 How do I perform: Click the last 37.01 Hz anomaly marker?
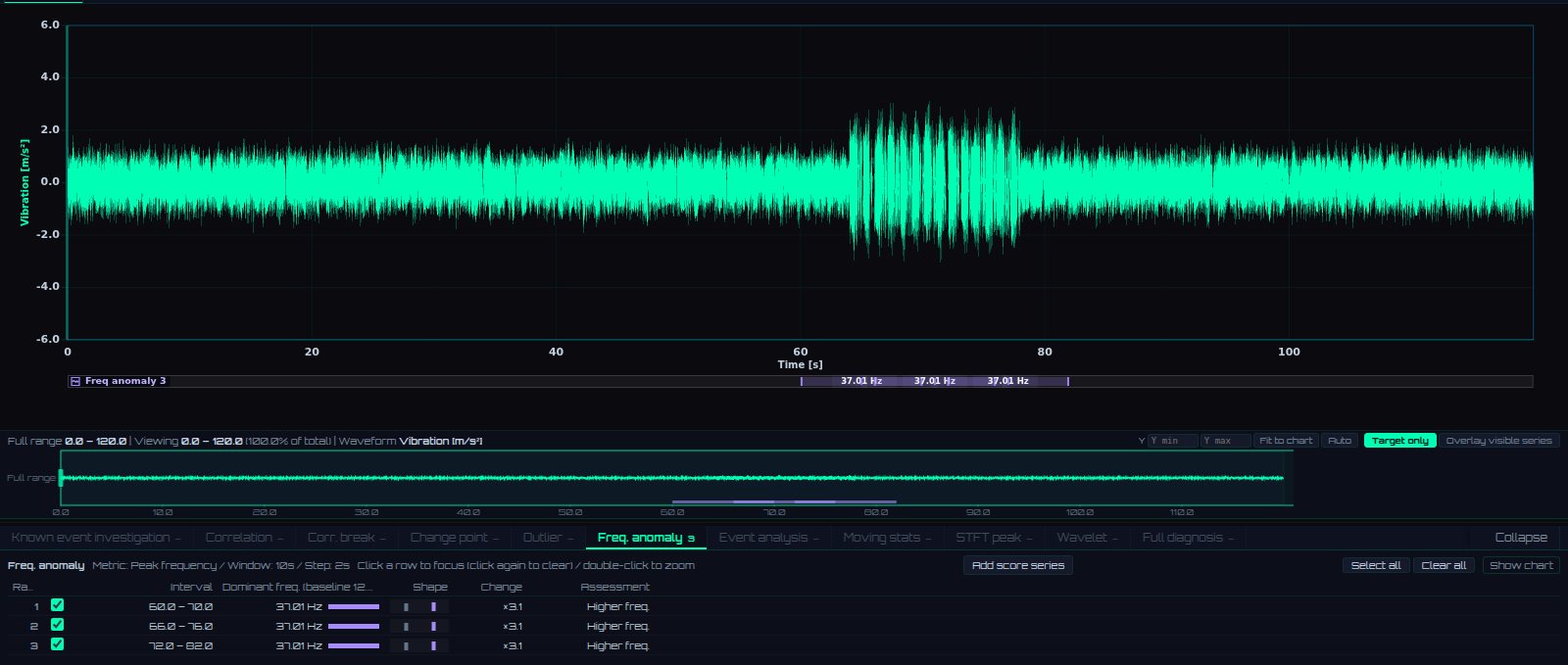click(1007, 381)
